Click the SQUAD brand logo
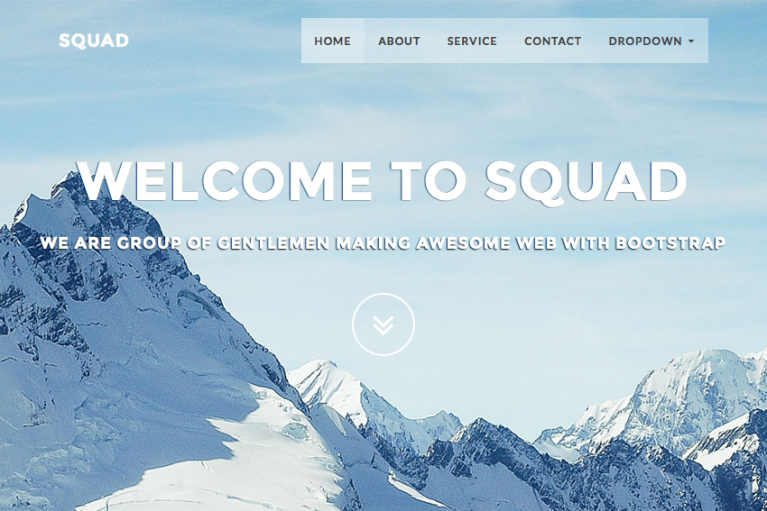This screenshot has height=511, width=767. [x=93, y=41]
